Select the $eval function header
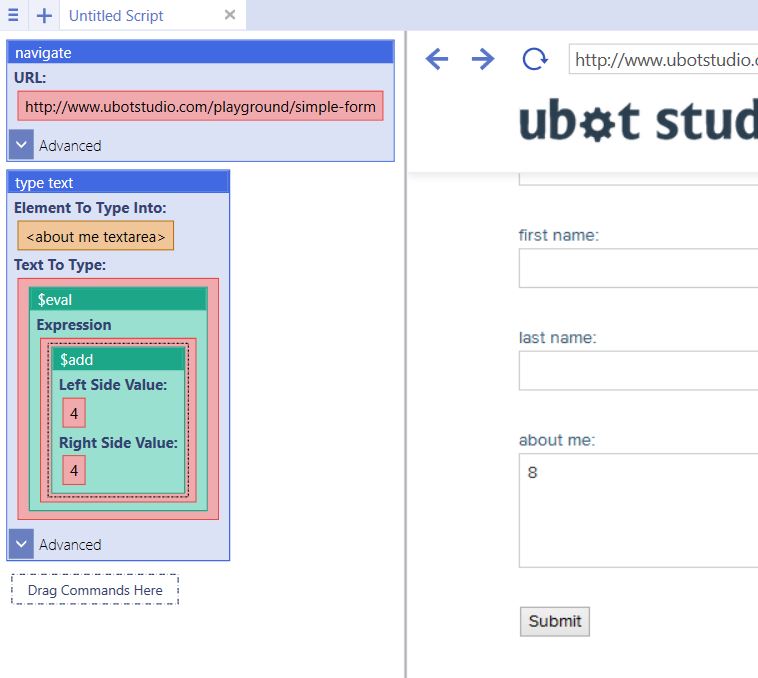758x678 pixels. point(118,300)
